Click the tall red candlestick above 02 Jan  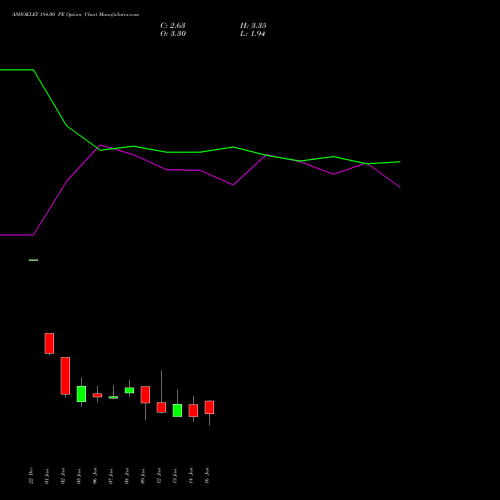[65, 376]
